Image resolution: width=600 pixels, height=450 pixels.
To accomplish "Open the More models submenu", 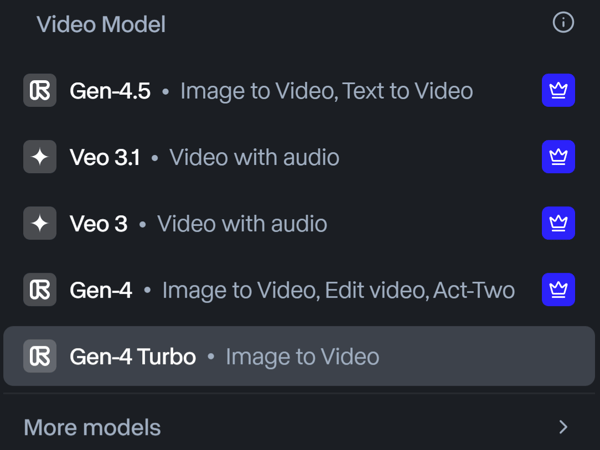I will pos(92,427).
